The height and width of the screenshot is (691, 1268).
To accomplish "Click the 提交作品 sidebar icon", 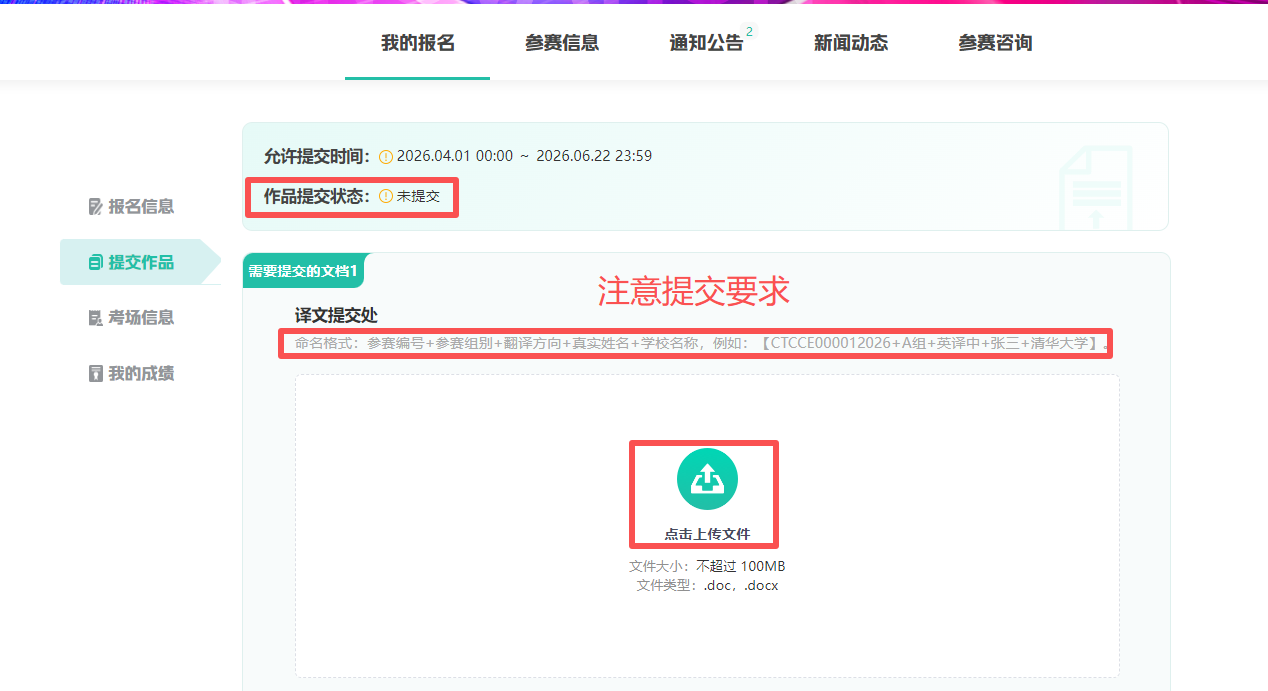I will click(96, 263).
